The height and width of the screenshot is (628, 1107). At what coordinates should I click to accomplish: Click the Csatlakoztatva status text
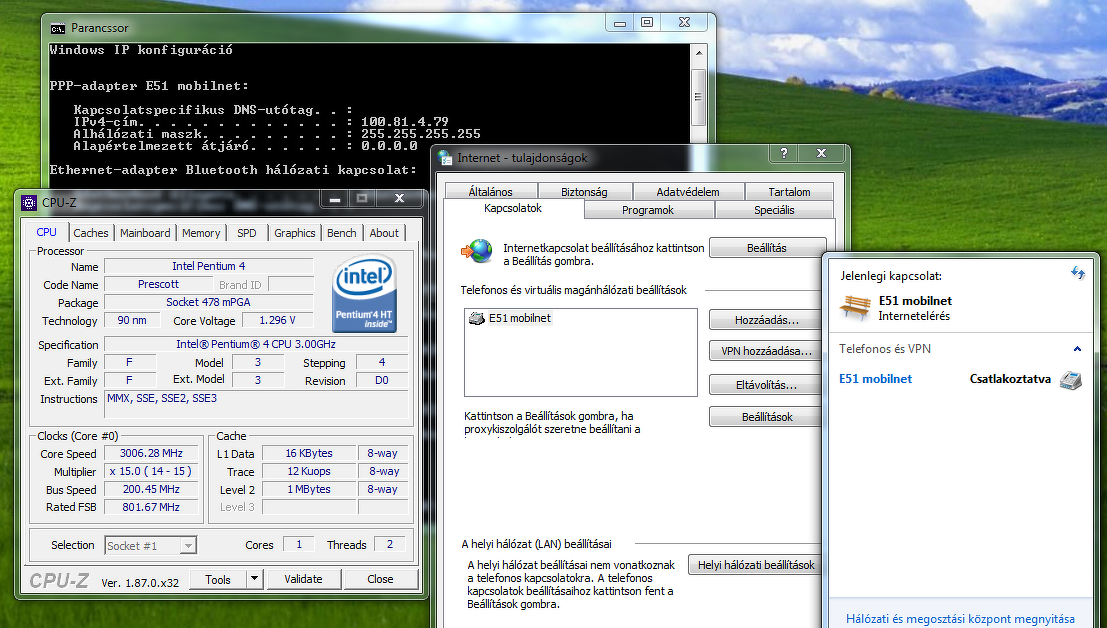tap(1010, 379)
